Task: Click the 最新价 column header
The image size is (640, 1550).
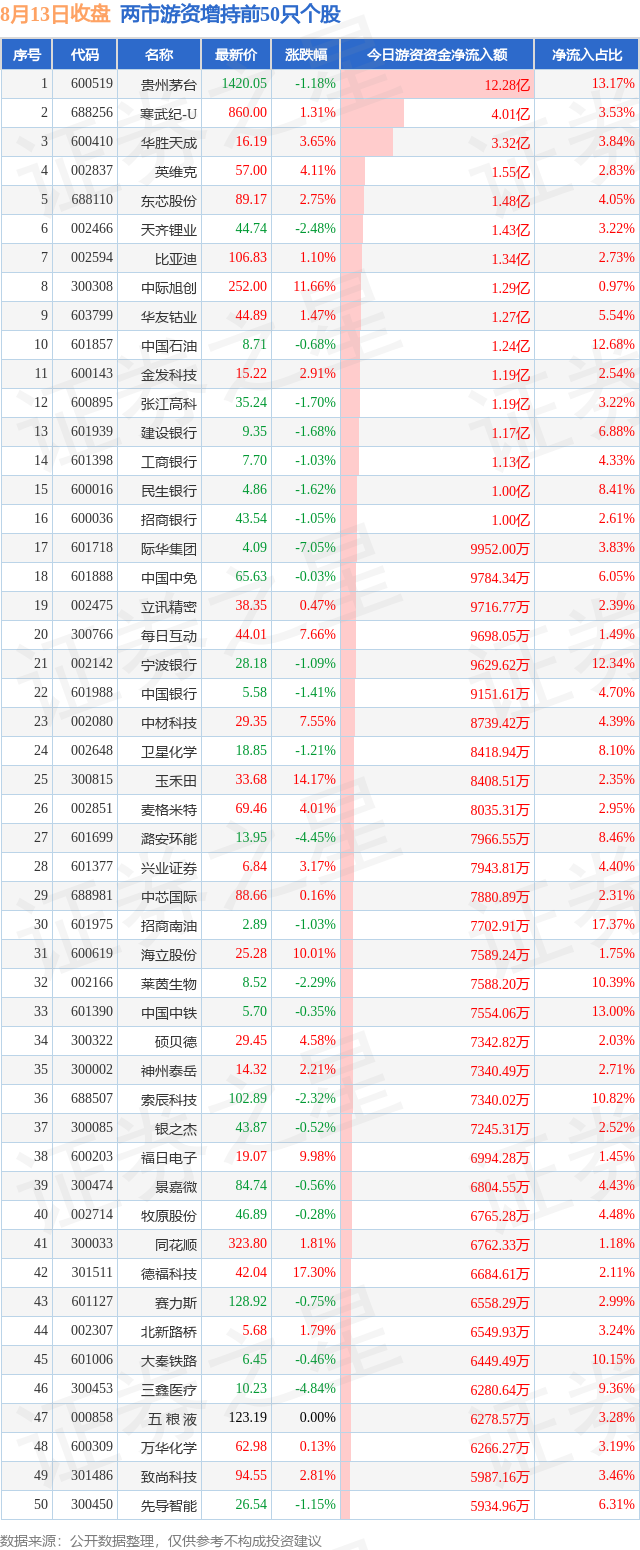Action: click(236, 55)
